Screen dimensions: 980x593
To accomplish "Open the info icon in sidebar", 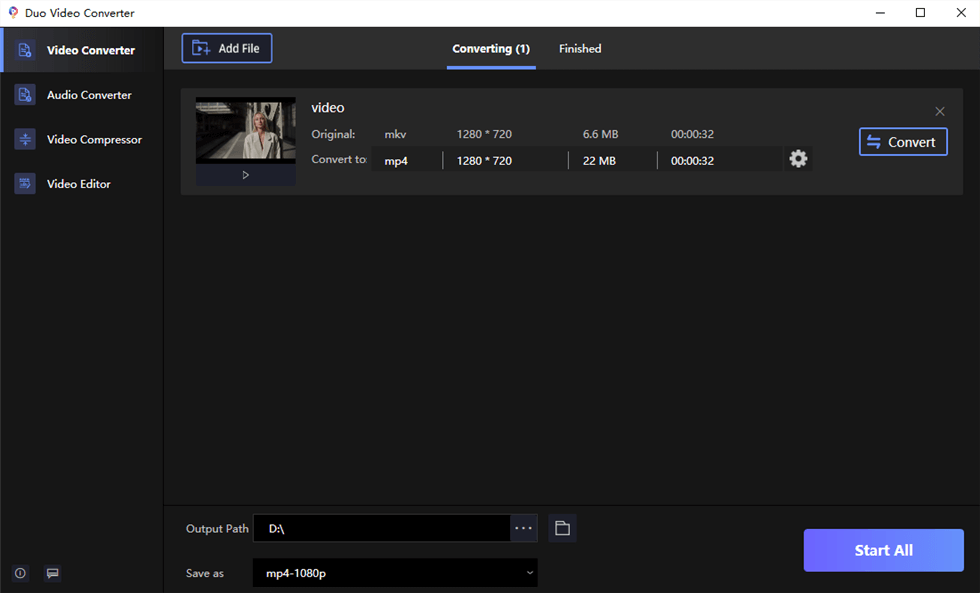I will pyautogui.click(x=21, y=573).
